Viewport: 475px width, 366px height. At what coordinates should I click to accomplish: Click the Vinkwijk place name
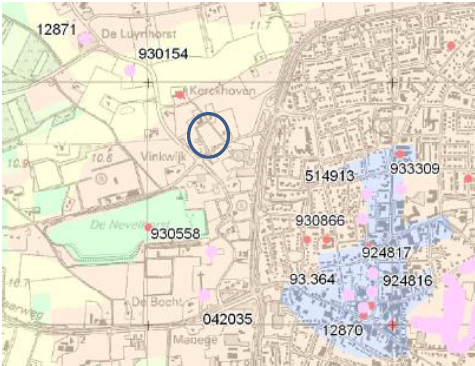tap(164, 157)
